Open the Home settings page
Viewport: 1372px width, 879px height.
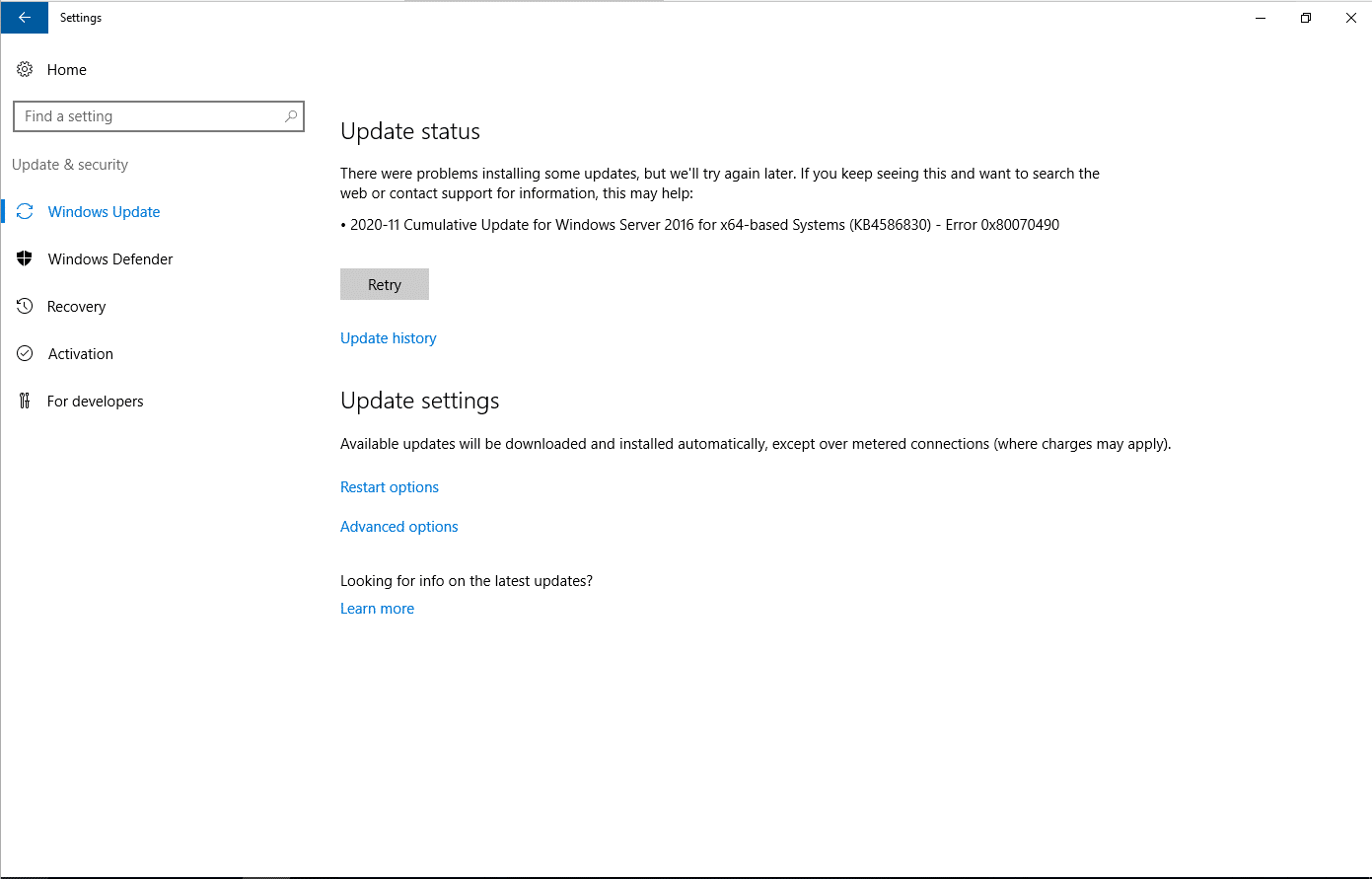coord(67,70)
